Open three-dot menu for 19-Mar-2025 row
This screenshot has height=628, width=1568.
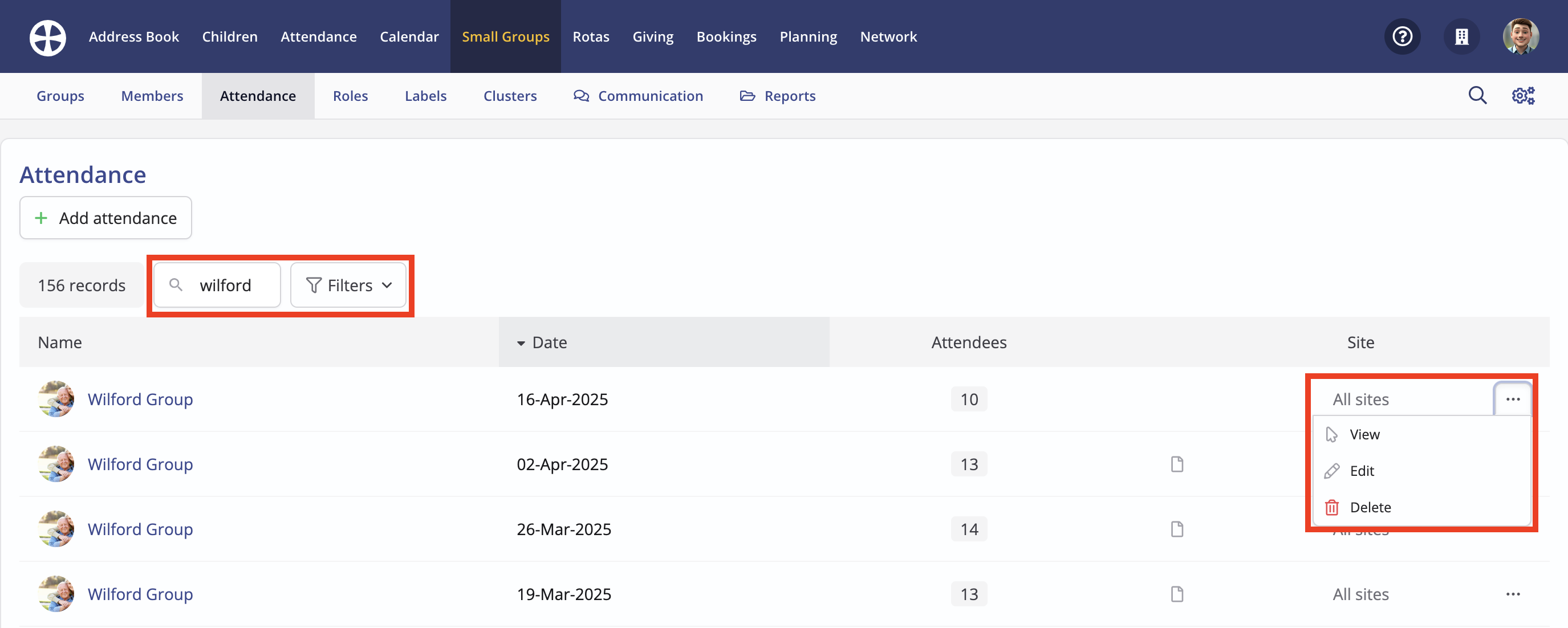(x=1513, y=594)
